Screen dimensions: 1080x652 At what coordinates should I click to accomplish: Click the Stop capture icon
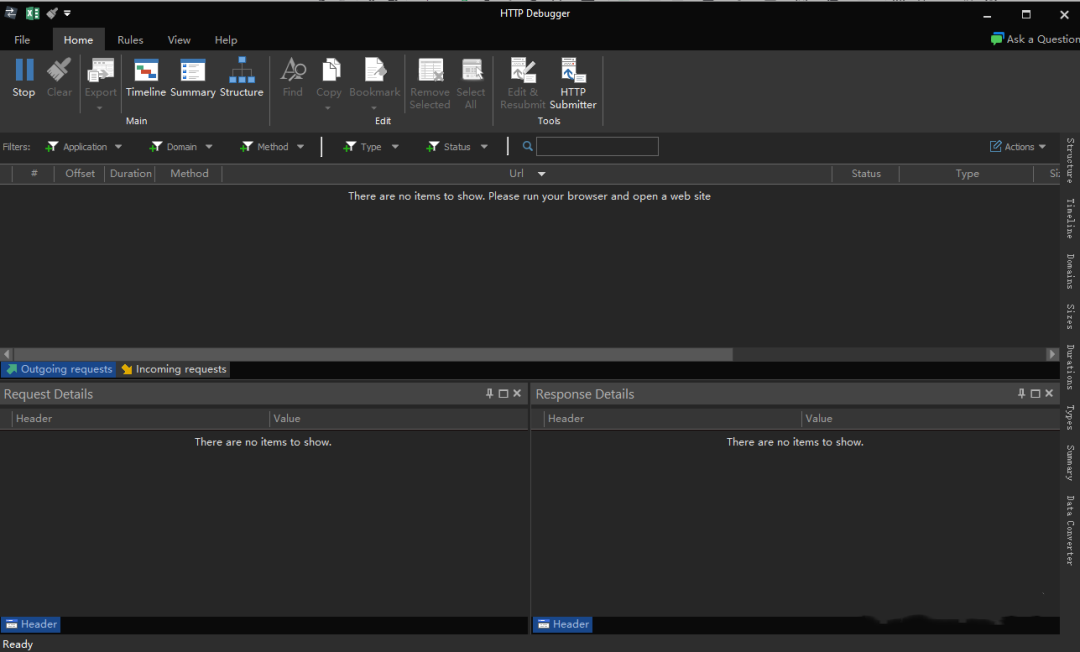(24, 70)
